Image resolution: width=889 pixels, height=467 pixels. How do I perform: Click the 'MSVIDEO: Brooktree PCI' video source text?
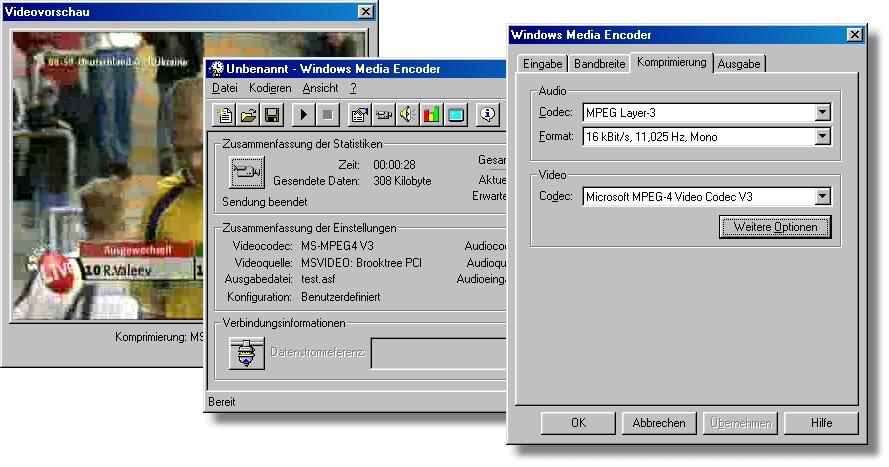[x=361, y=263]
